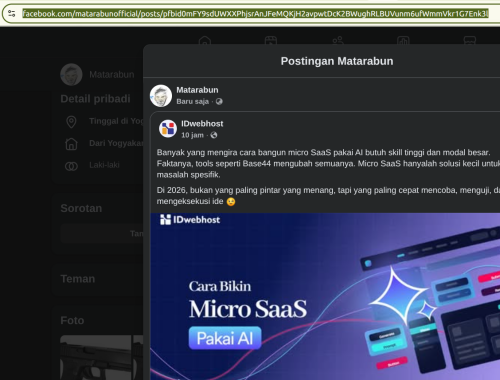Click the 'Pakai AI' badge in the image
Viewport: 500px width, 380px height.
(x=225, y=338)
